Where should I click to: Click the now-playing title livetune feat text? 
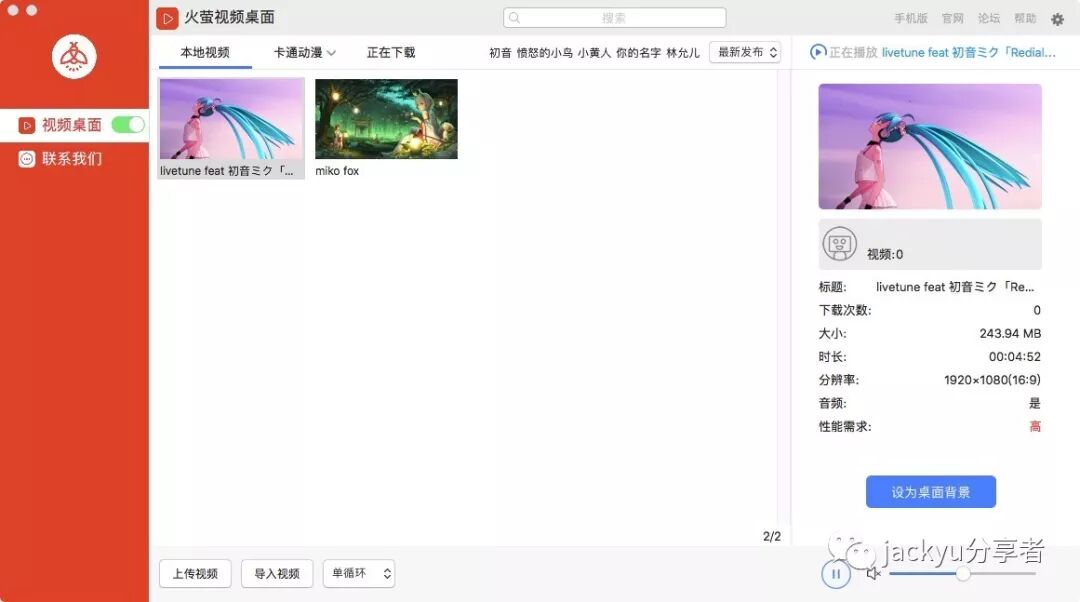968,52
